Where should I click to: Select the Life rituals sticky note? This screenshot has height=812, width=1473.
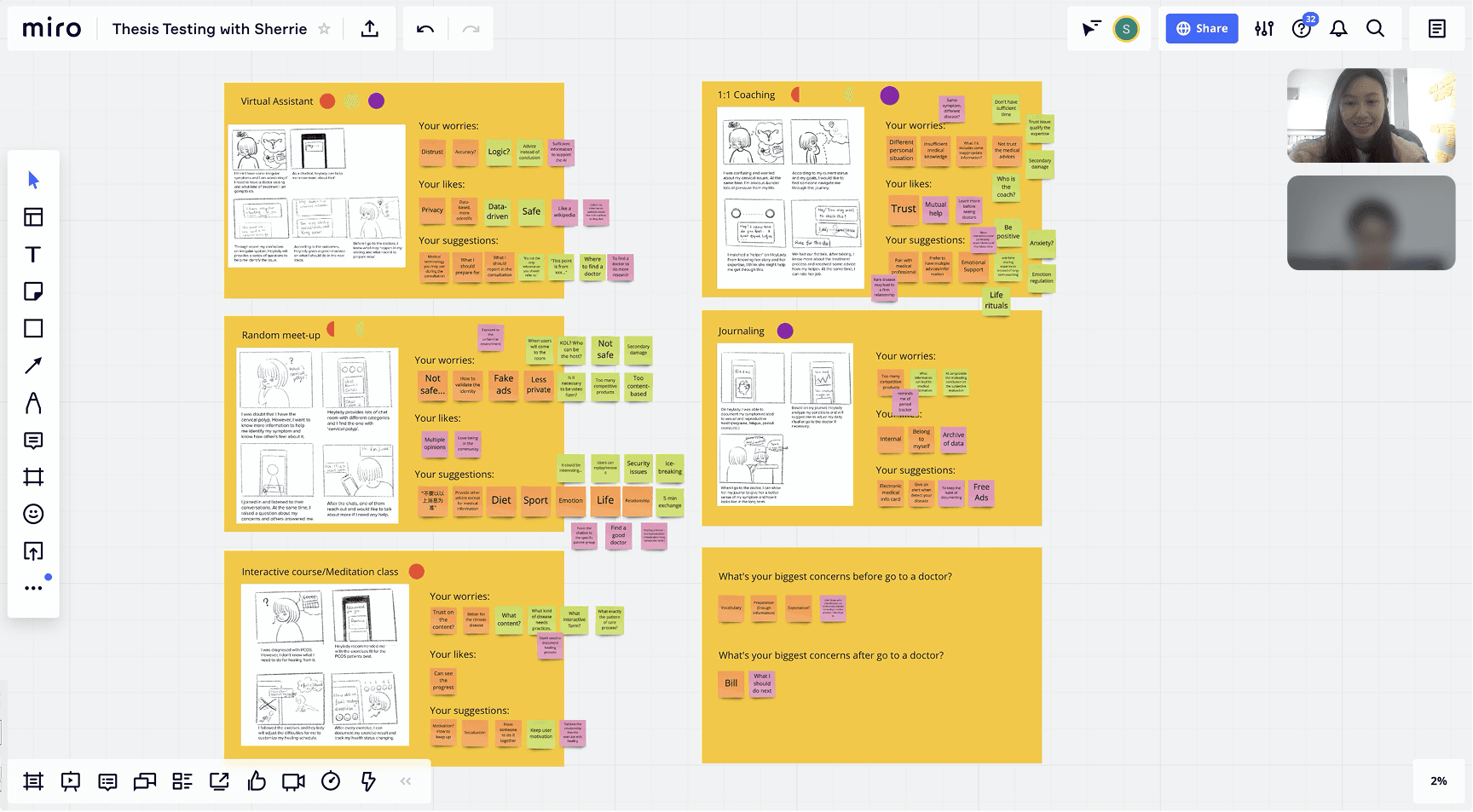996,301
